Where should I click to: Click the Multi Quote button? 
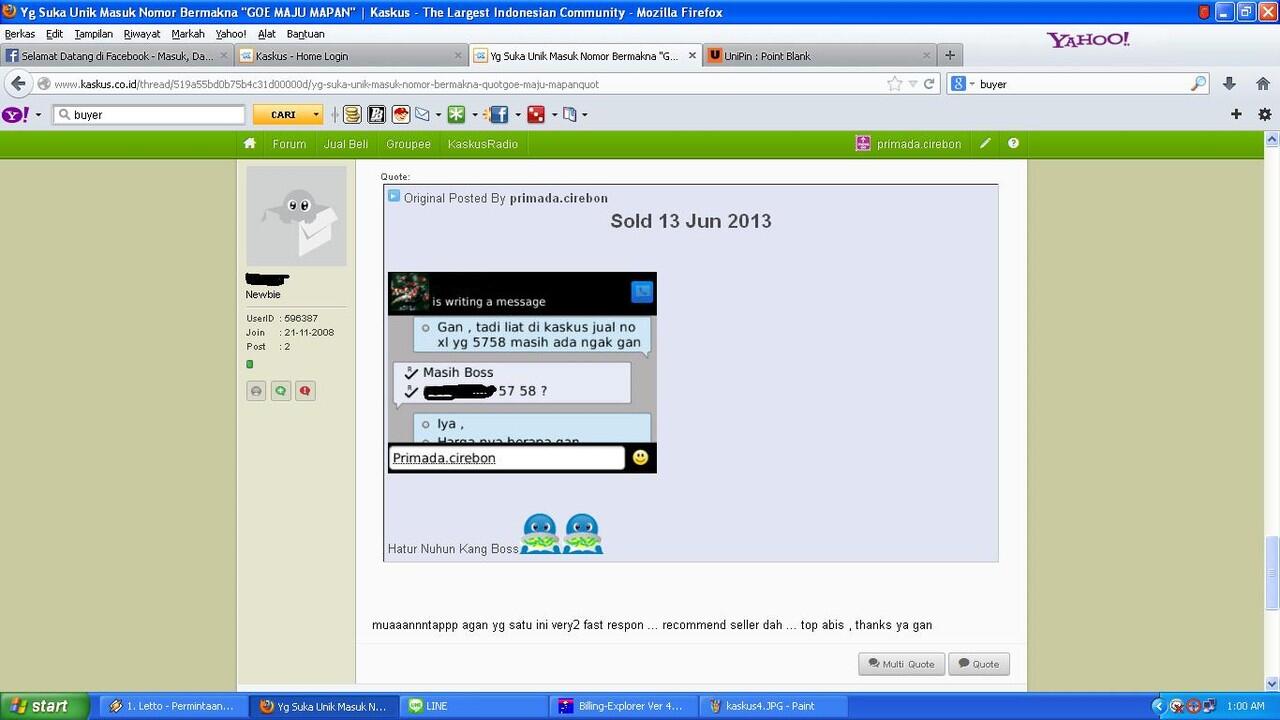[x=901, y=664]
